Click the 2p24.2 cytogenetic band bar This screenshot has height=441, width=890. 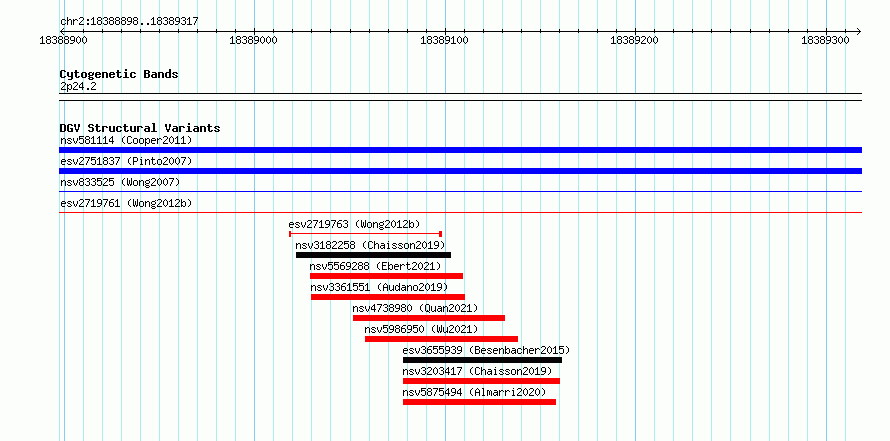[460, 97]
